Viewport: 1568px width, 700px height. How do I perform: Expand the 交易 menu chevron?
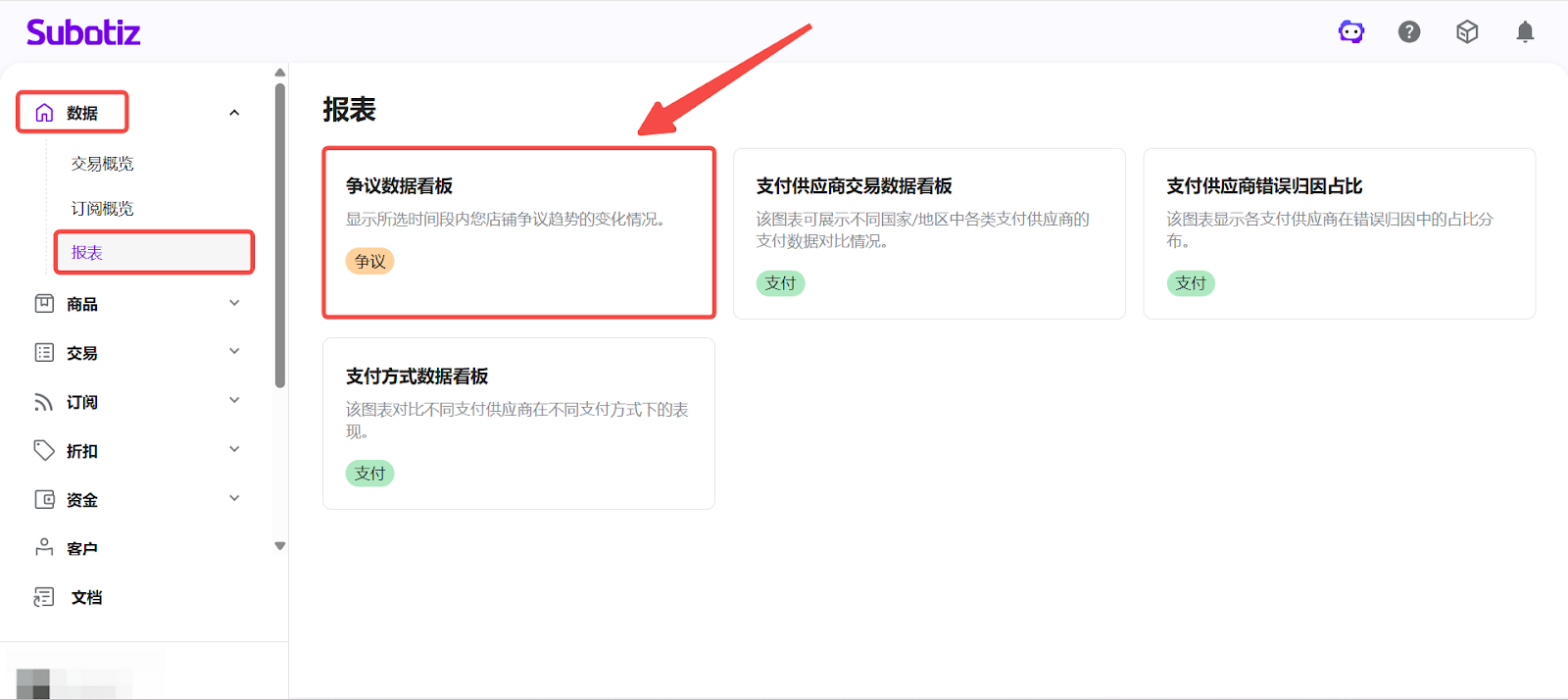point(234,351)
